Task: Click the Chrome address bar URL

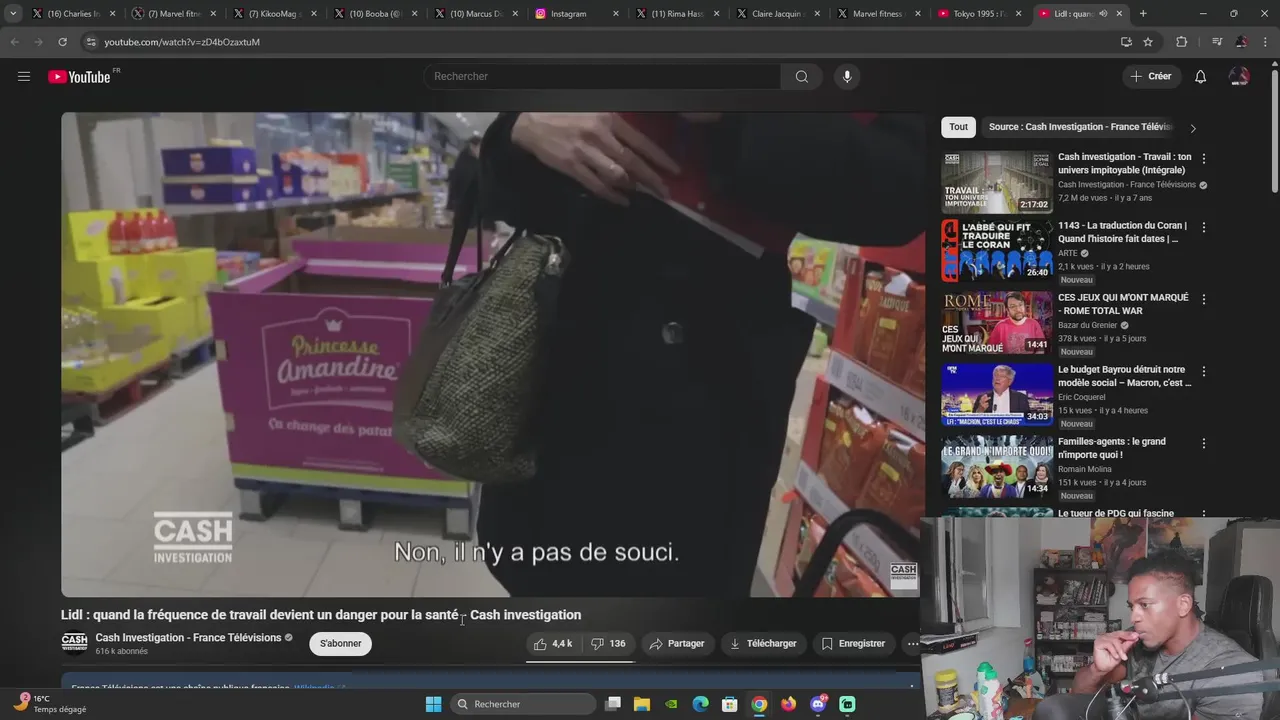Action: [182, 42]
